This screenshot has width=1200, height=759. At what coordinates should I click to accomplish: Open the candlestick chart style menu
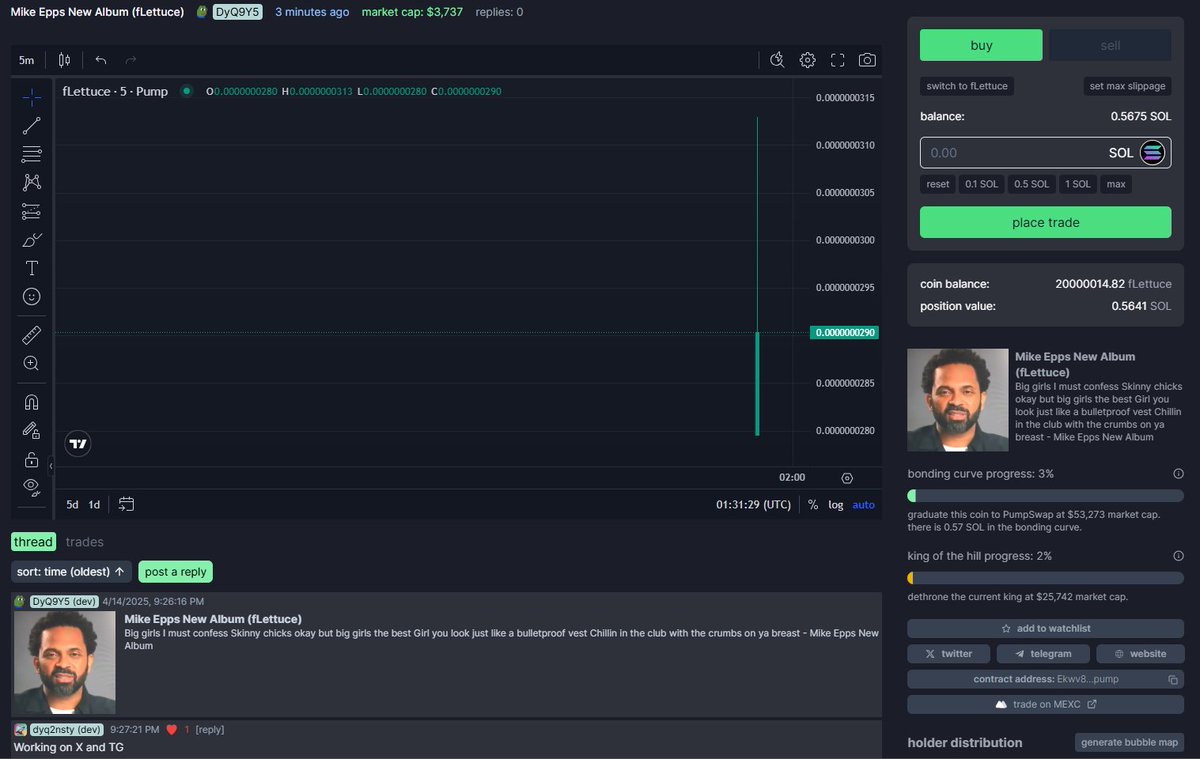(64, 60)
